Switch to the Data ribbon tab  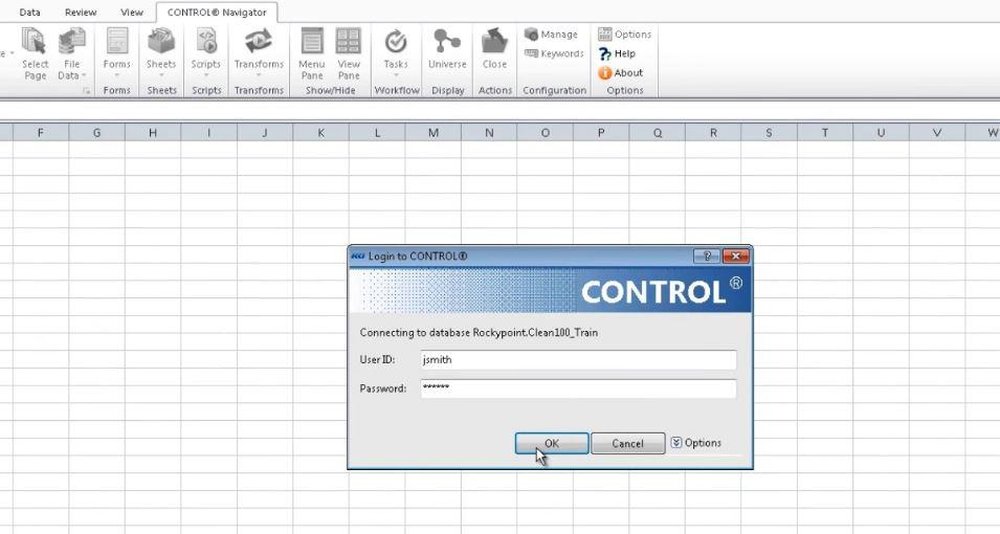click(x=29, y=12)
